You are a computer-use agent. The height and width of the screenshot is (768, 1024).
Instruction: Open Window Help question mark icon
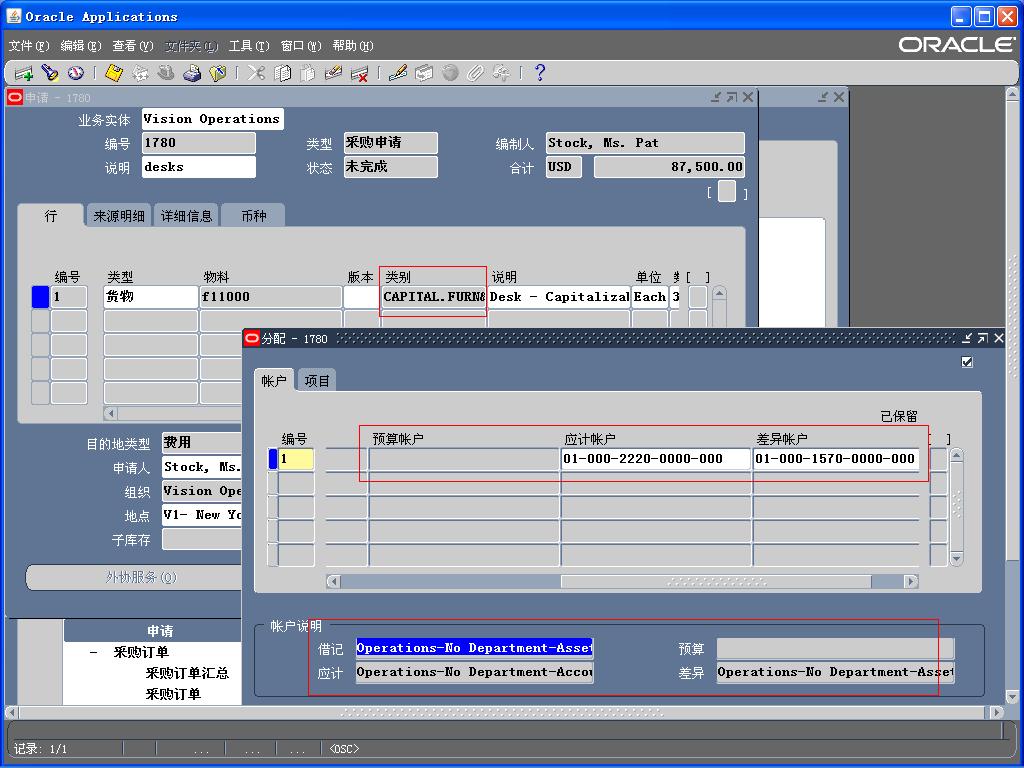(539, 73)
